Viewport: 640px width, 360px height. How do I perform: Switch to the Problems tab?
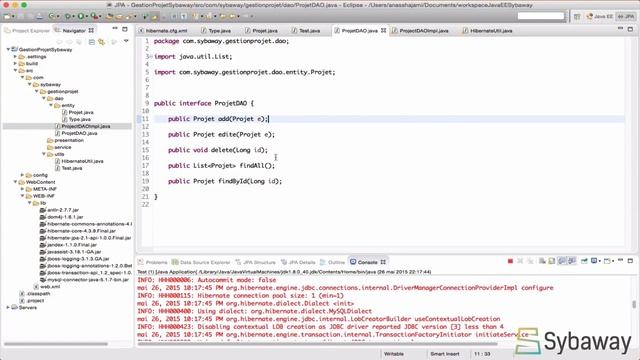click(153, 262)
